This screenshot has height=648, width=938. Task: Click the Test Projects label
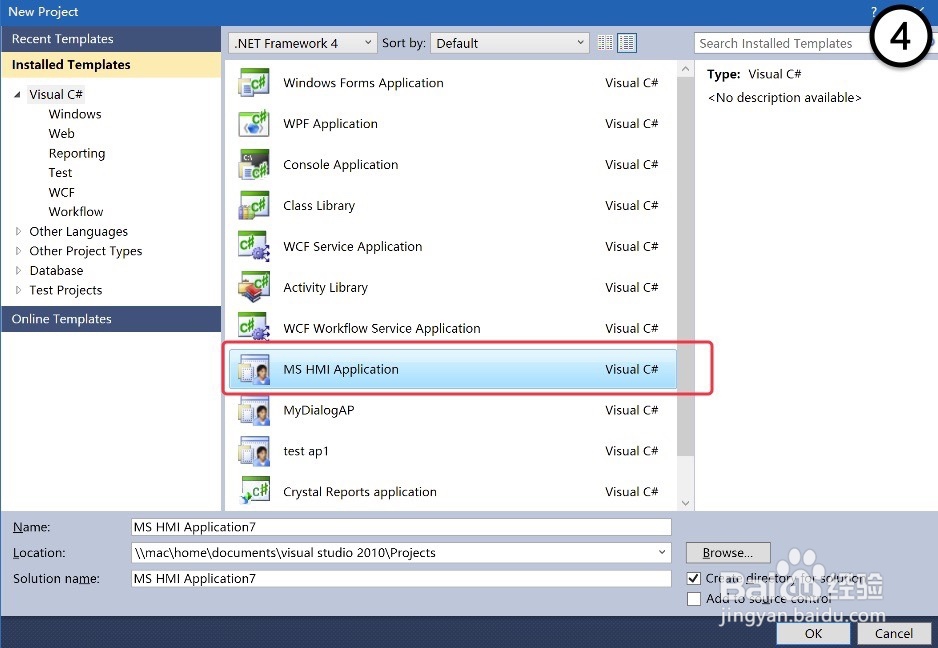(x=66, y=290)
